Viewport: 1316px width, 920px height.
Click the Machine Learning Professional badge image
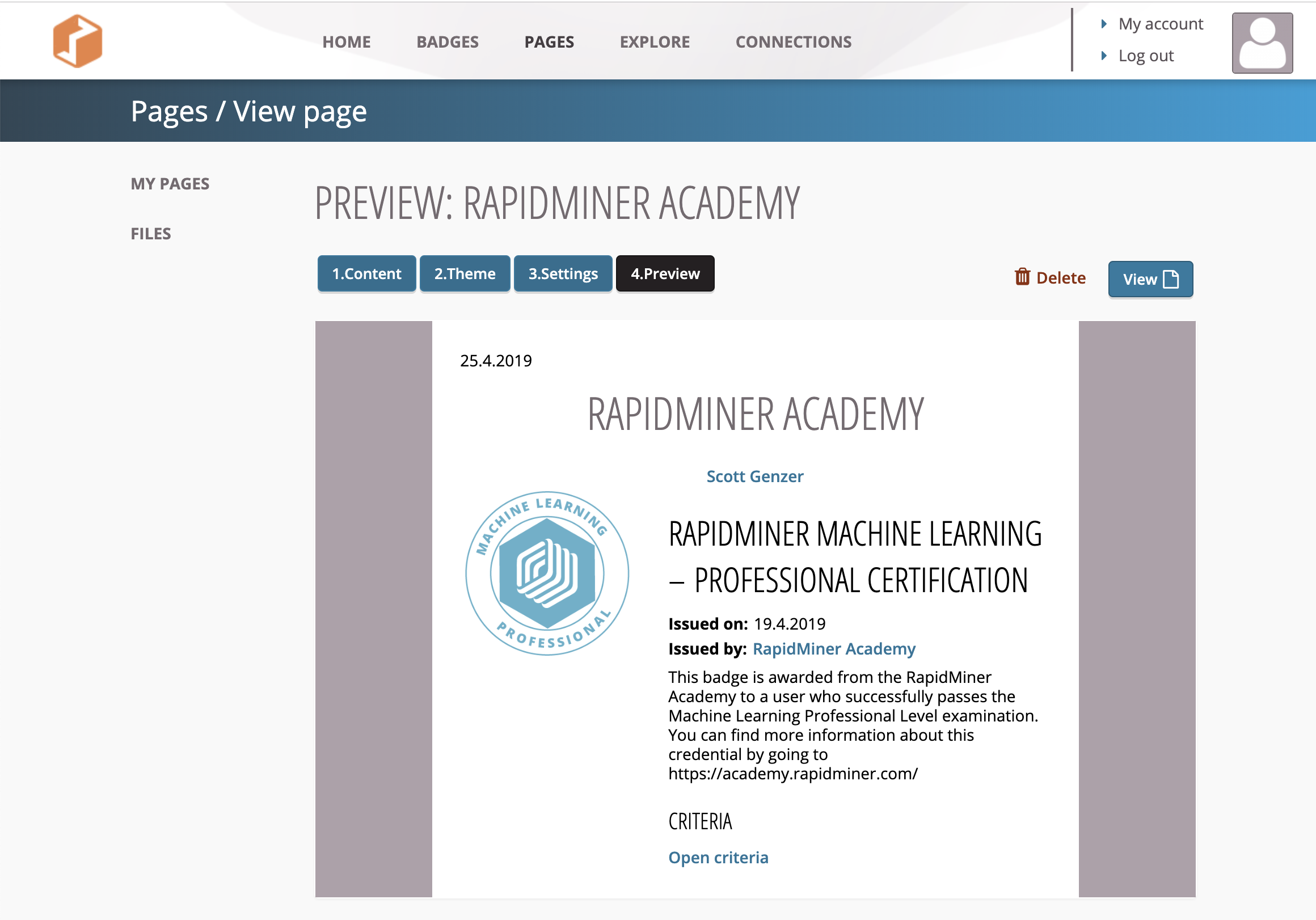(x=547, y=573)
